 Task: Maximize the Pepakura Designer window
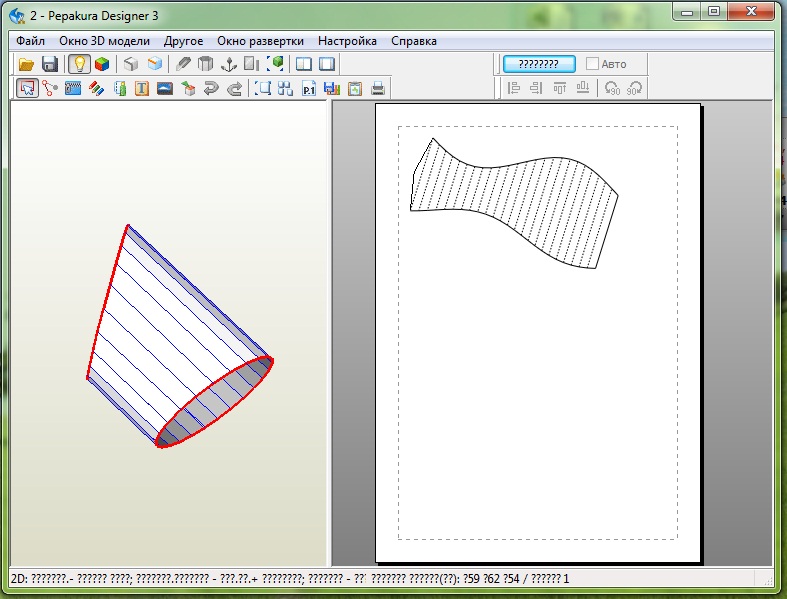point(714,12)
